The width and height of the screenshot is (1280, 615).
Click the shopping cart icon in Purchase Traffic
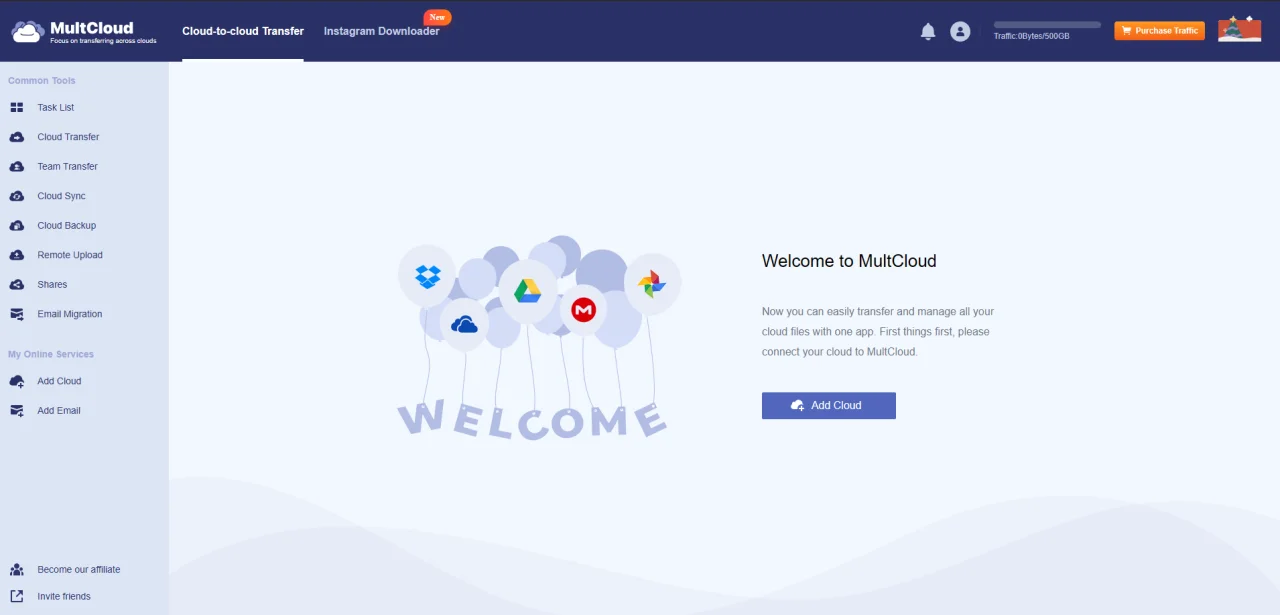[1127, 31]
